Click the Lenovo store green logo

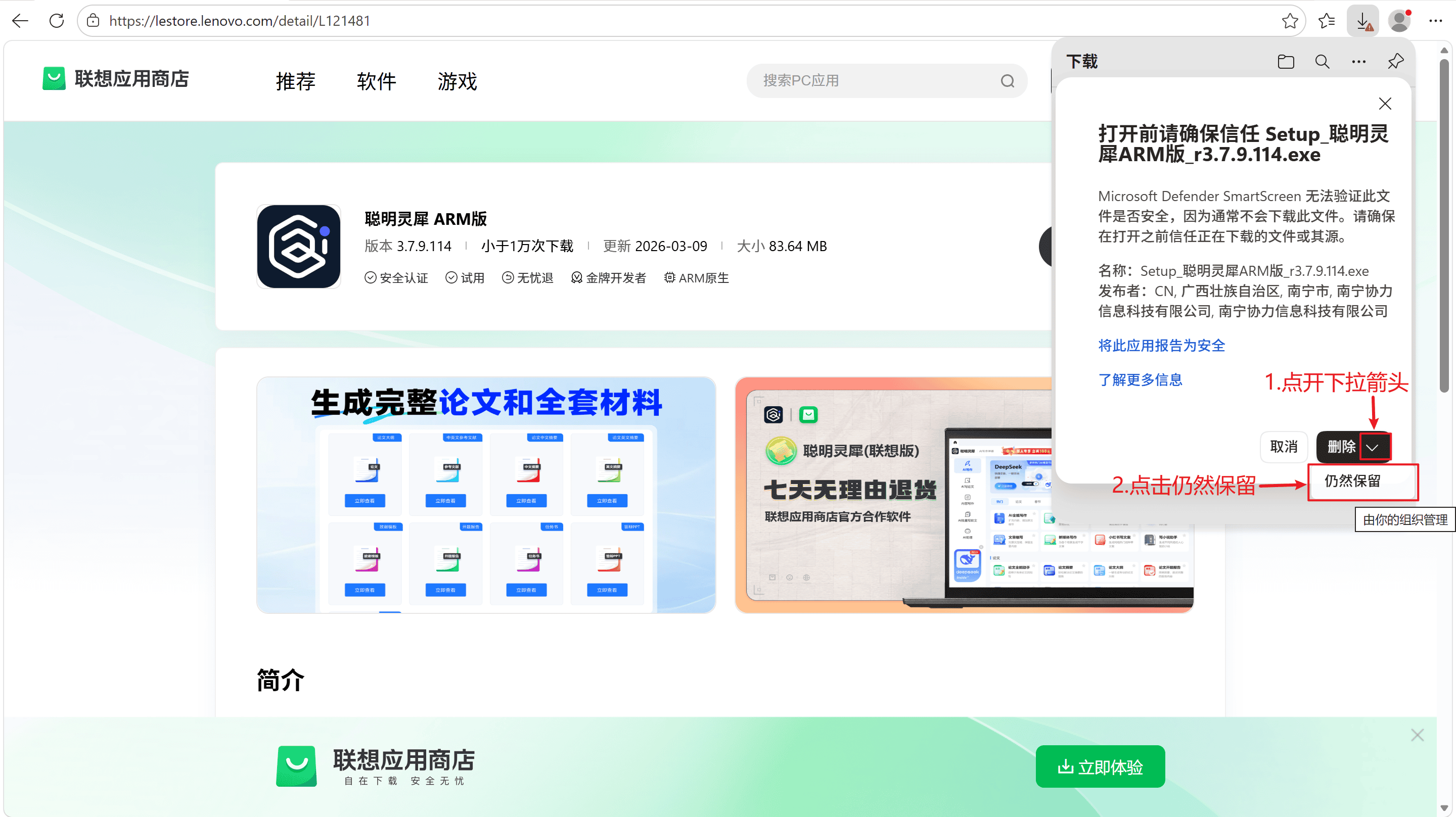pos(54,78)
